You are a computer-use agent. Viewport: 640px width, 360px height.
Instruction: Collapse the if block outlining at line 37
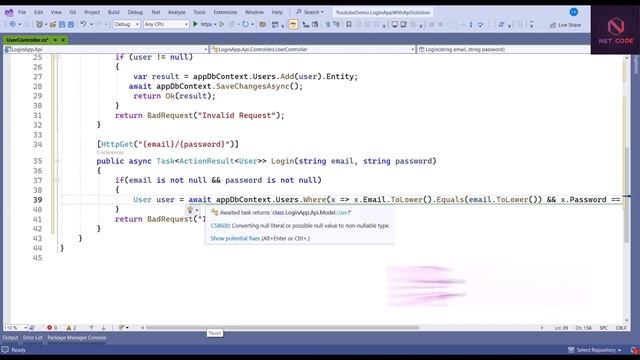tap(57, 180)
